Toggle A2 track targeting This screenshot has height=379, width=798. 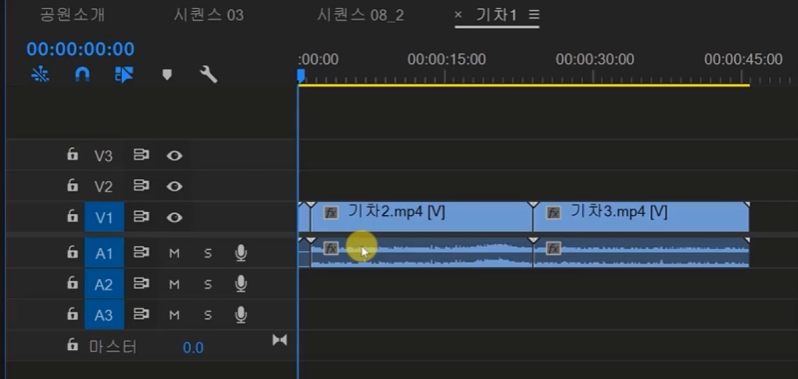pos(104,284)
